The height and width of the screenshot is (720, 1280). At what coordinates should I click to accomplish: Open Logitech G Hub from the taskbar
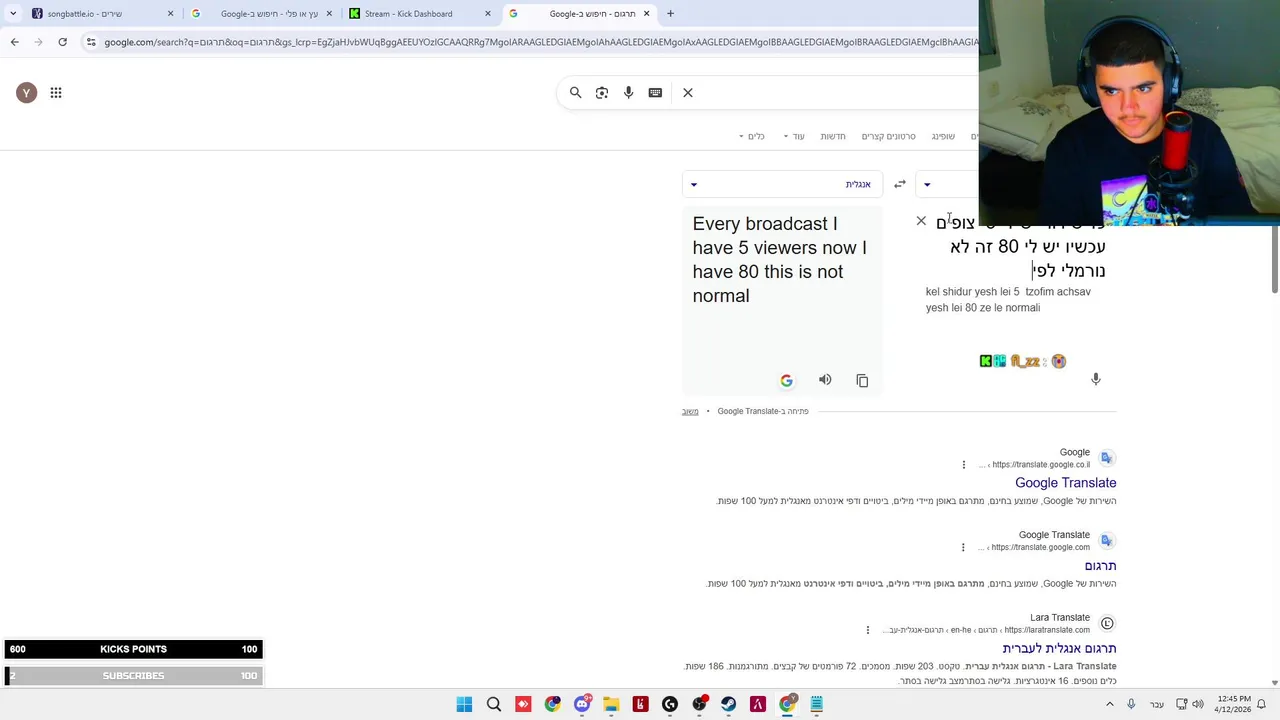670,704
